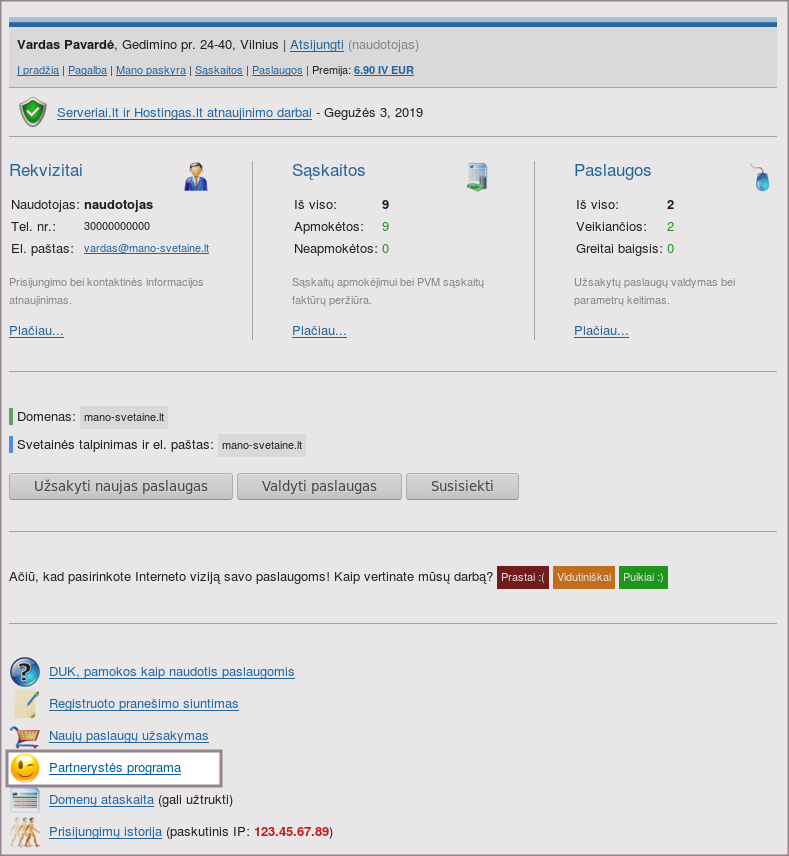Rate service with red Prastai button
The height and width of the screenshot is (856, 789).
pyautogui.click(x=523, y=577)
